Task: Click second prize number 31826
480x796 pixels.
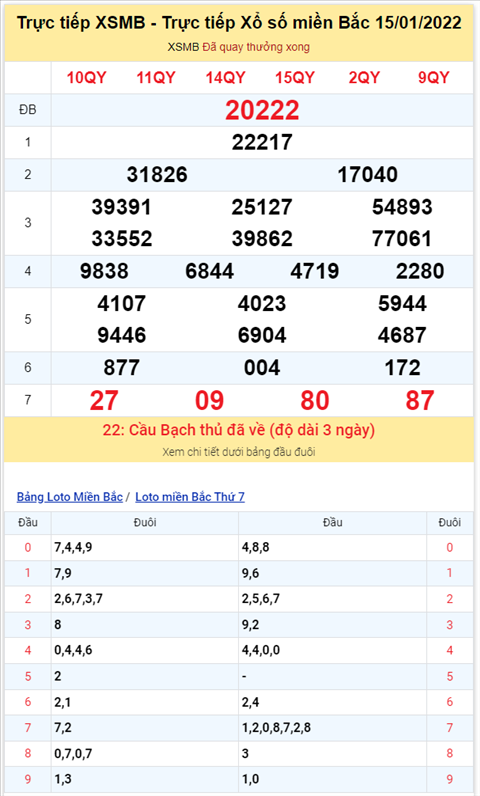Action: point(157,175)
